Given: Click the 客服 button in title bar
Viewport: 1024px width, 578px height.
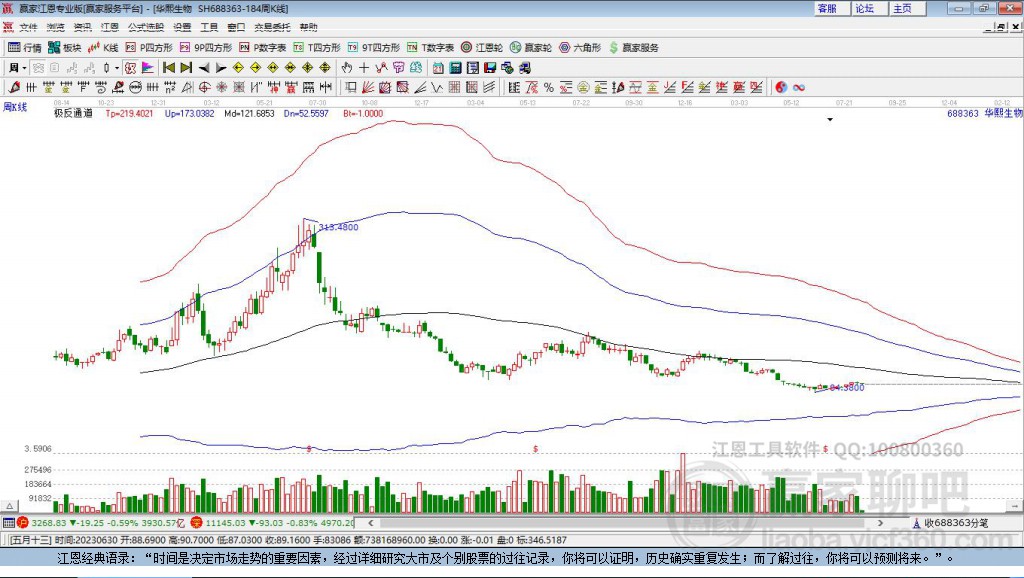Looking at the screenshot, I should (831, 8).
